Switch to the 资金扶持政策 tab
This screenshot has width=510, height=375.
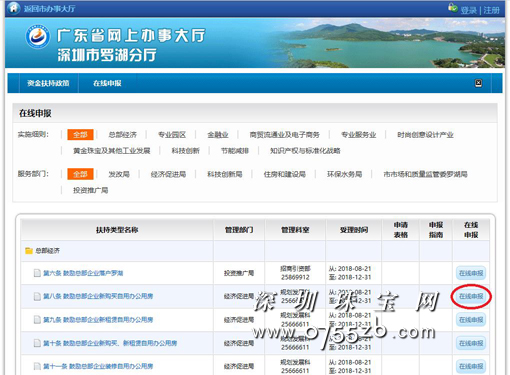tap(48, 83)
